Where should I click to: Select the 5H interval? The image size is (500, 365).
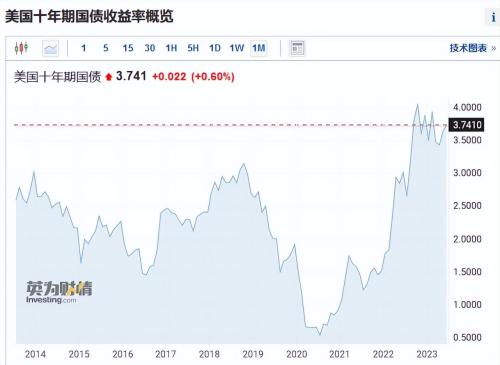(x=193, y=48)
